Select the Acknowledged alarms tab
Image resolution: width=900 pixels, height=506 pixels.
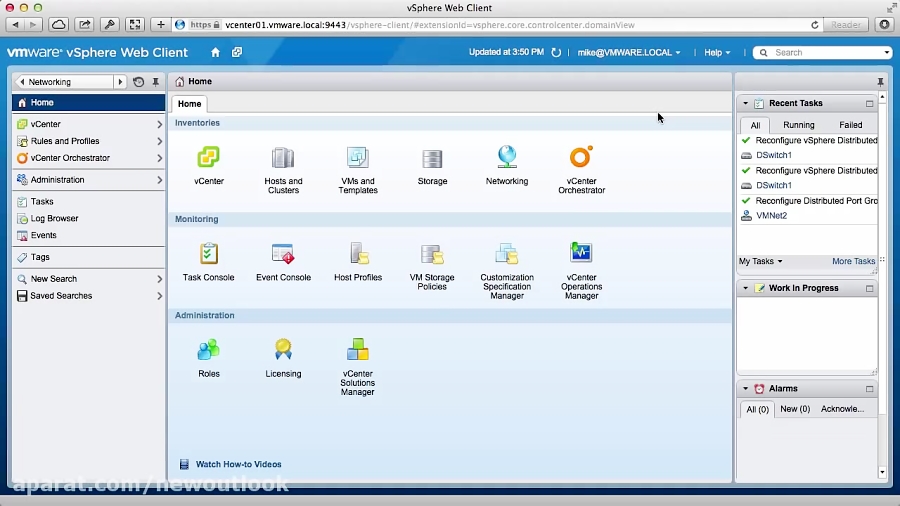click(x=842, y=409)
